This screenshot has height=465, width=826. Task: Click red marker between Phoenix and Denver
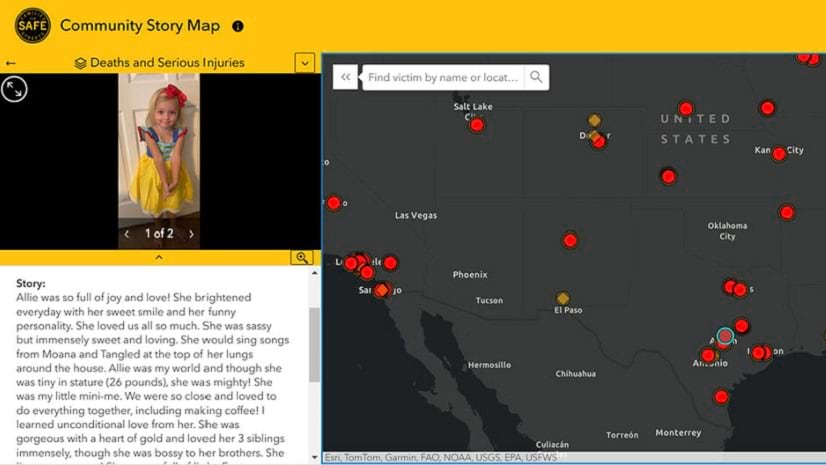pyautogui.click(x=570, y=241)
